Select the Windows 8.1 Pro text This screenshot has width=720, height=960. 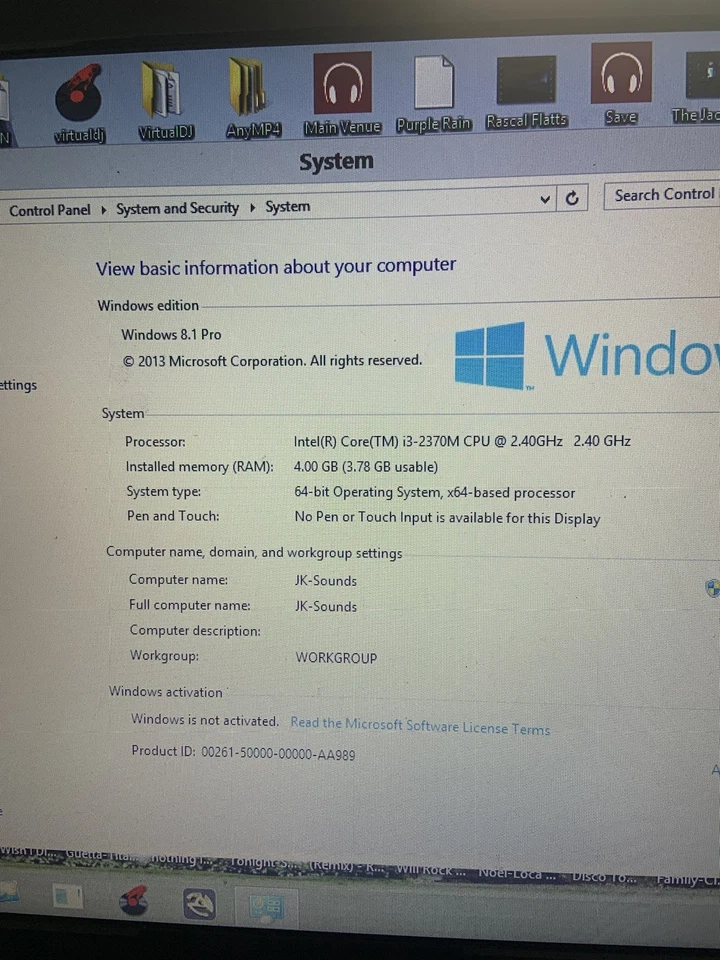coord(171,334)
